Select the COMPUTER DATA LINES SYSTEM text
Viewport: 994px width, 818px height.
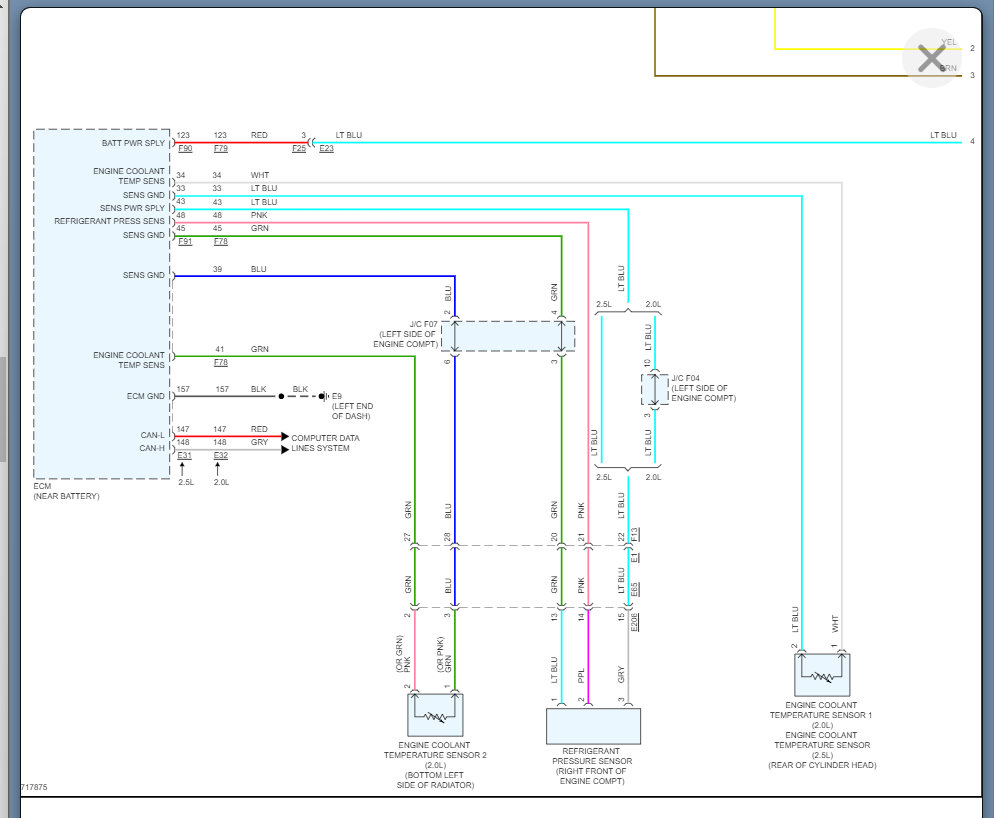pyautogui.click(x=325, y=443)
